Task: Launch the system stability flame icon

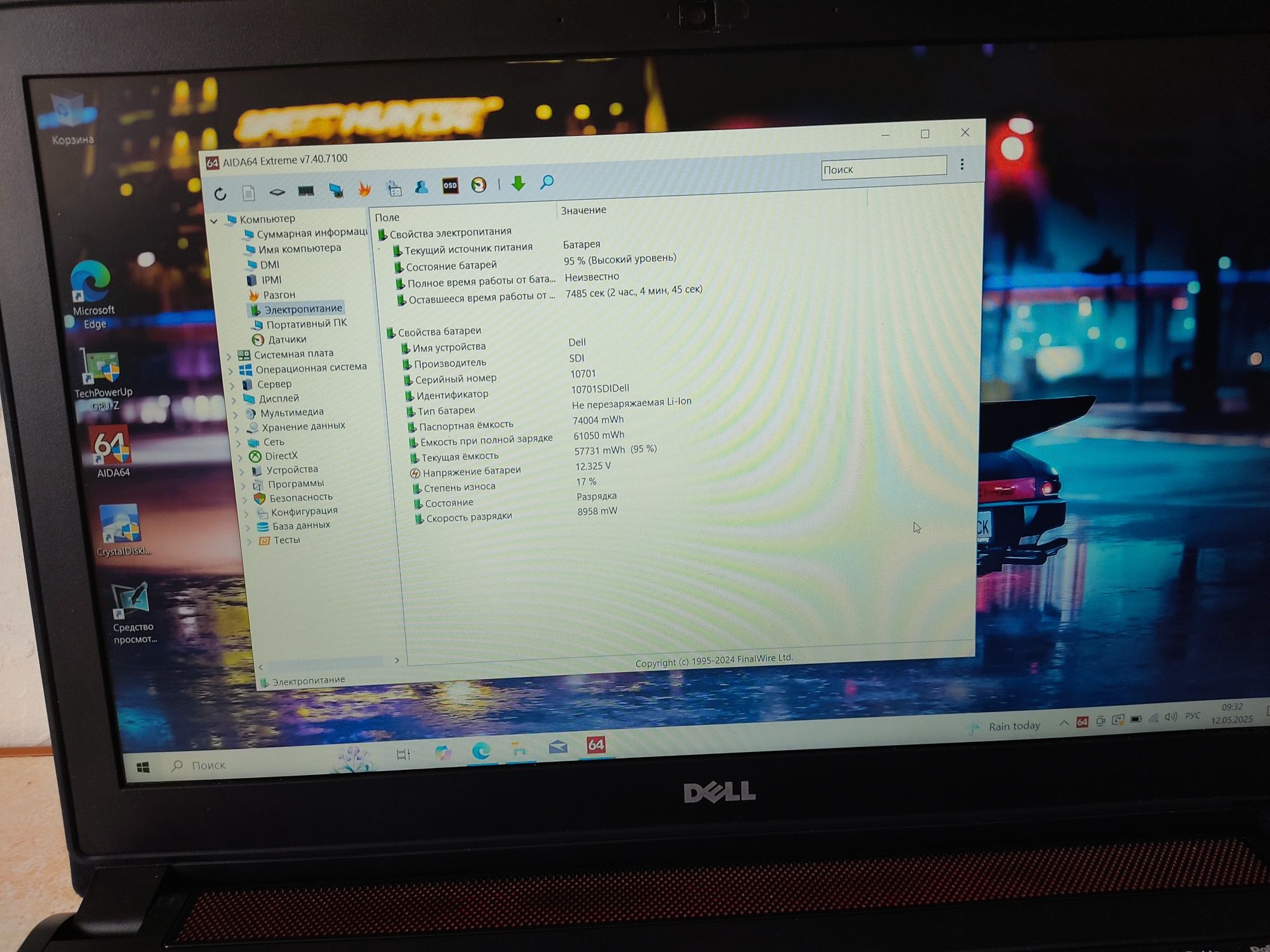Action: coord(364,188)
